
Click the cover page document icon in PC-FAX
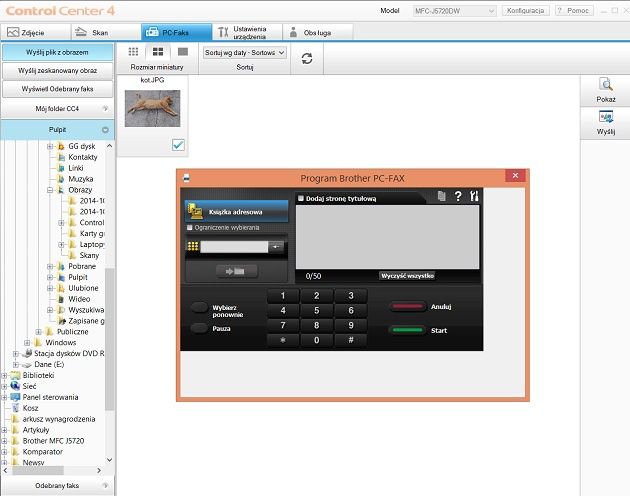[442, 196]
